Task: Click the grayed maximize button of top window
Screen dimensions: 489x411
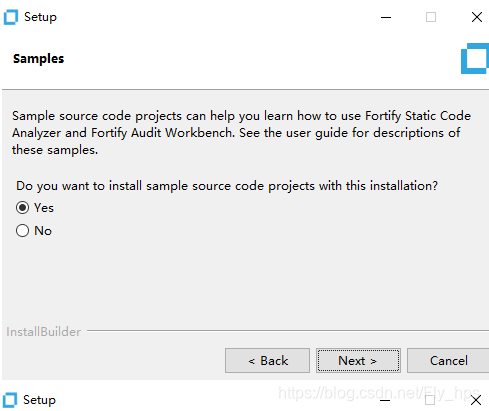Action: tap(431, 17)
